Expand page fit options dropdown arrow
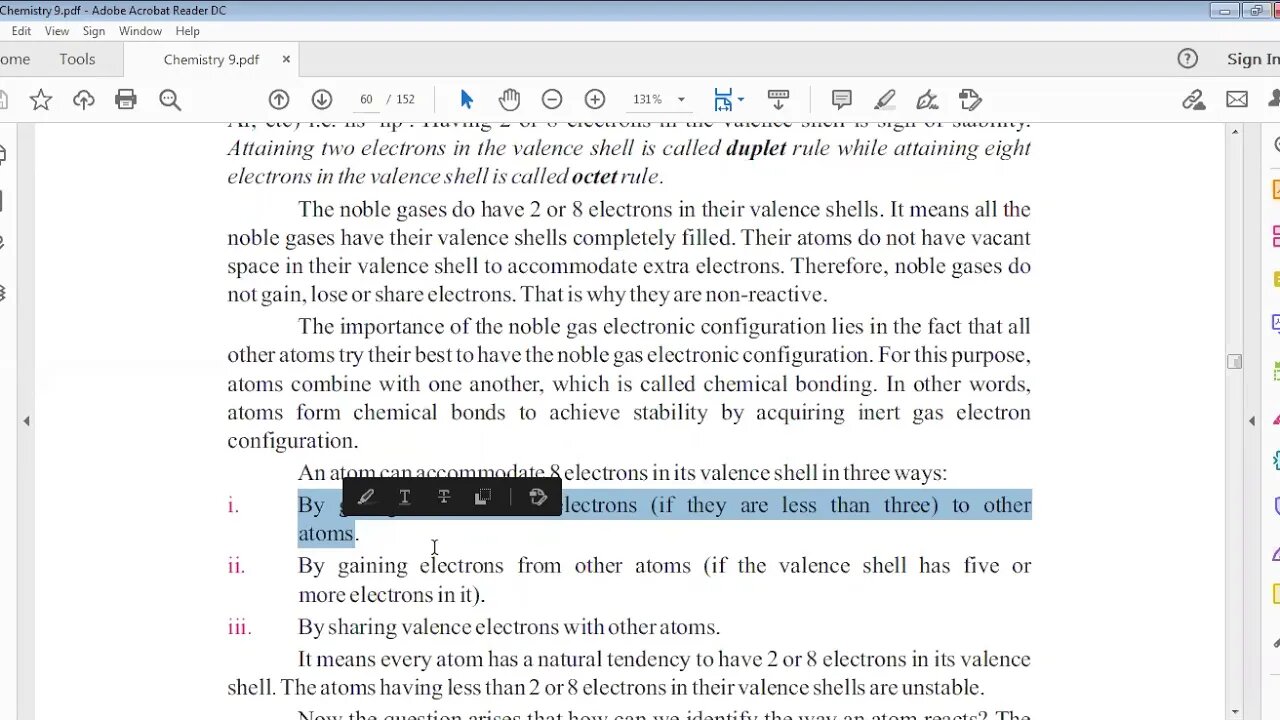 point(741,100)
